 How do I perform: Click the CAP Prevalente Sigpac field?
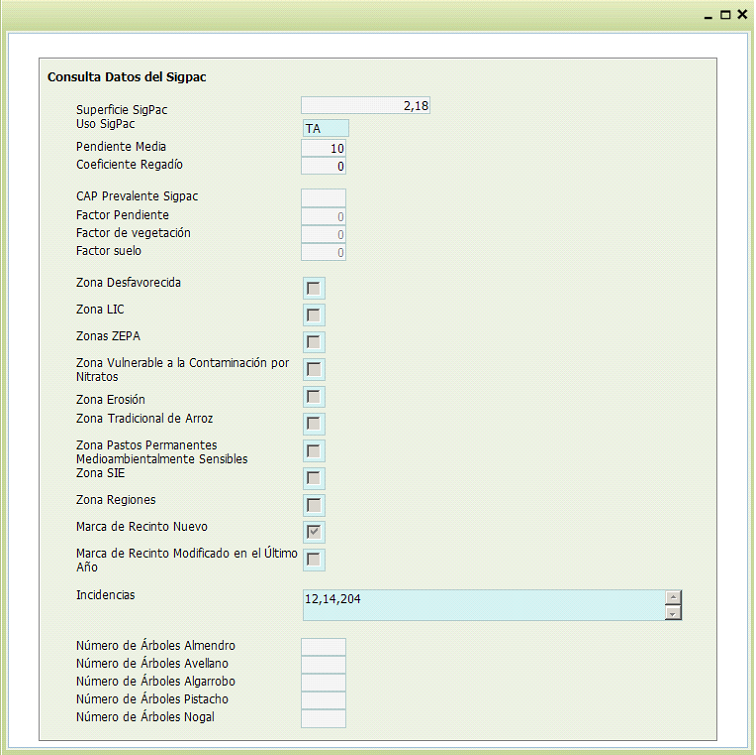(323, 198)
